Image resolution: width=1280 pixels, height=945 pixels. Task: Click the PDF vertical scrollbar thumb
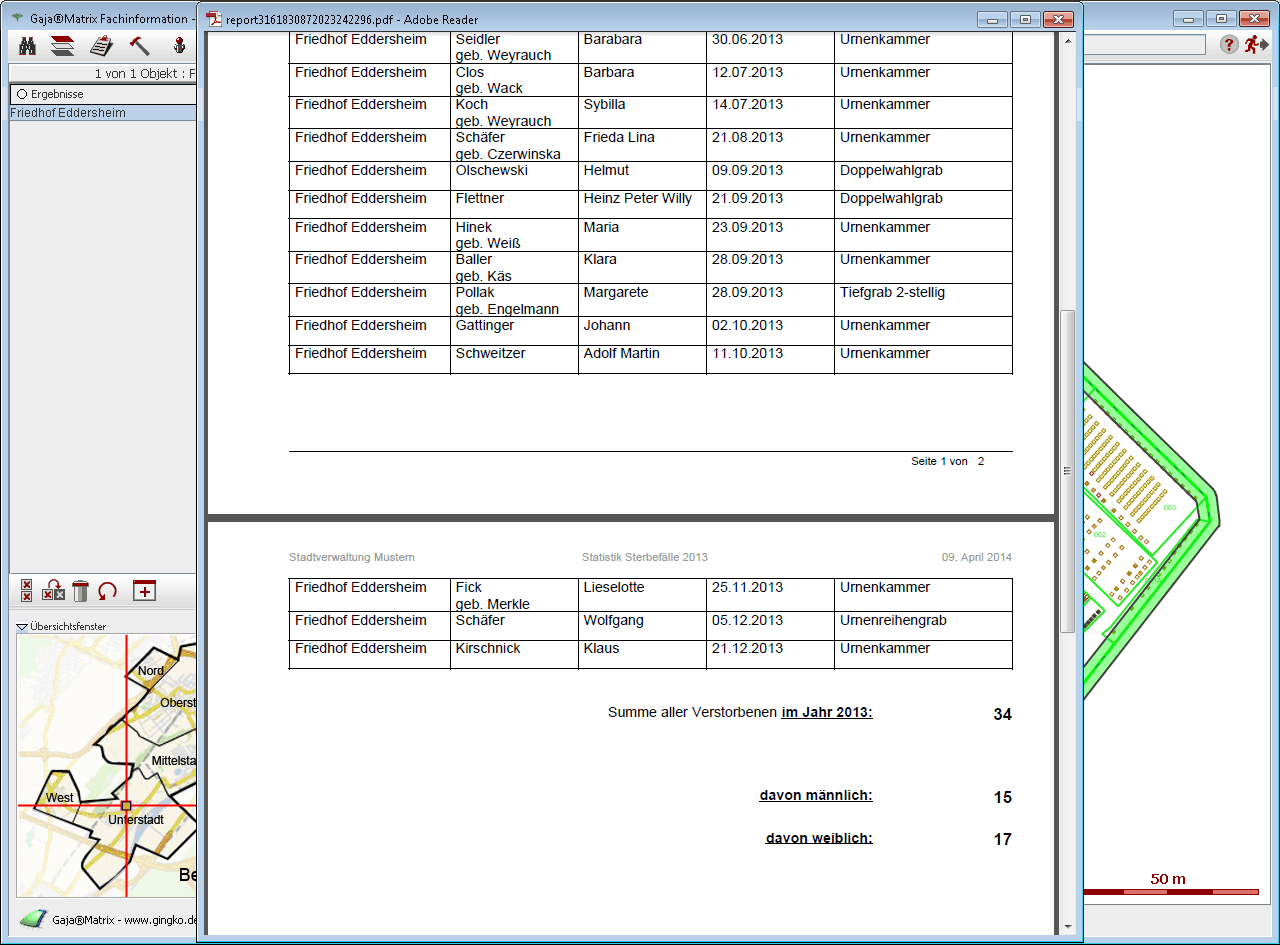coord(1067,470)
